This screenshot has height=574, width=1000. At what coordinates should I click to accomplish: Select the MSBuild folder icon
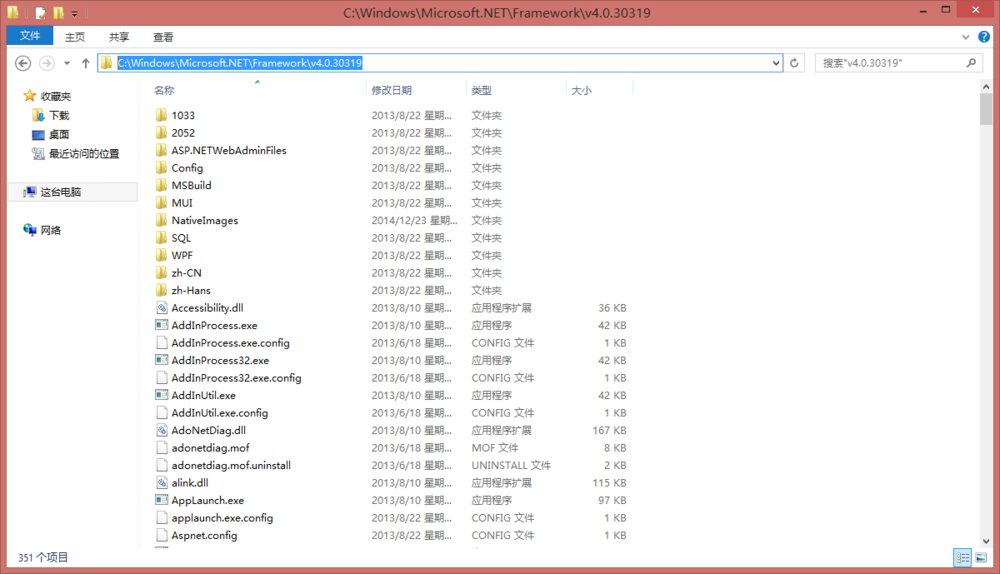[x=161, y=185]
